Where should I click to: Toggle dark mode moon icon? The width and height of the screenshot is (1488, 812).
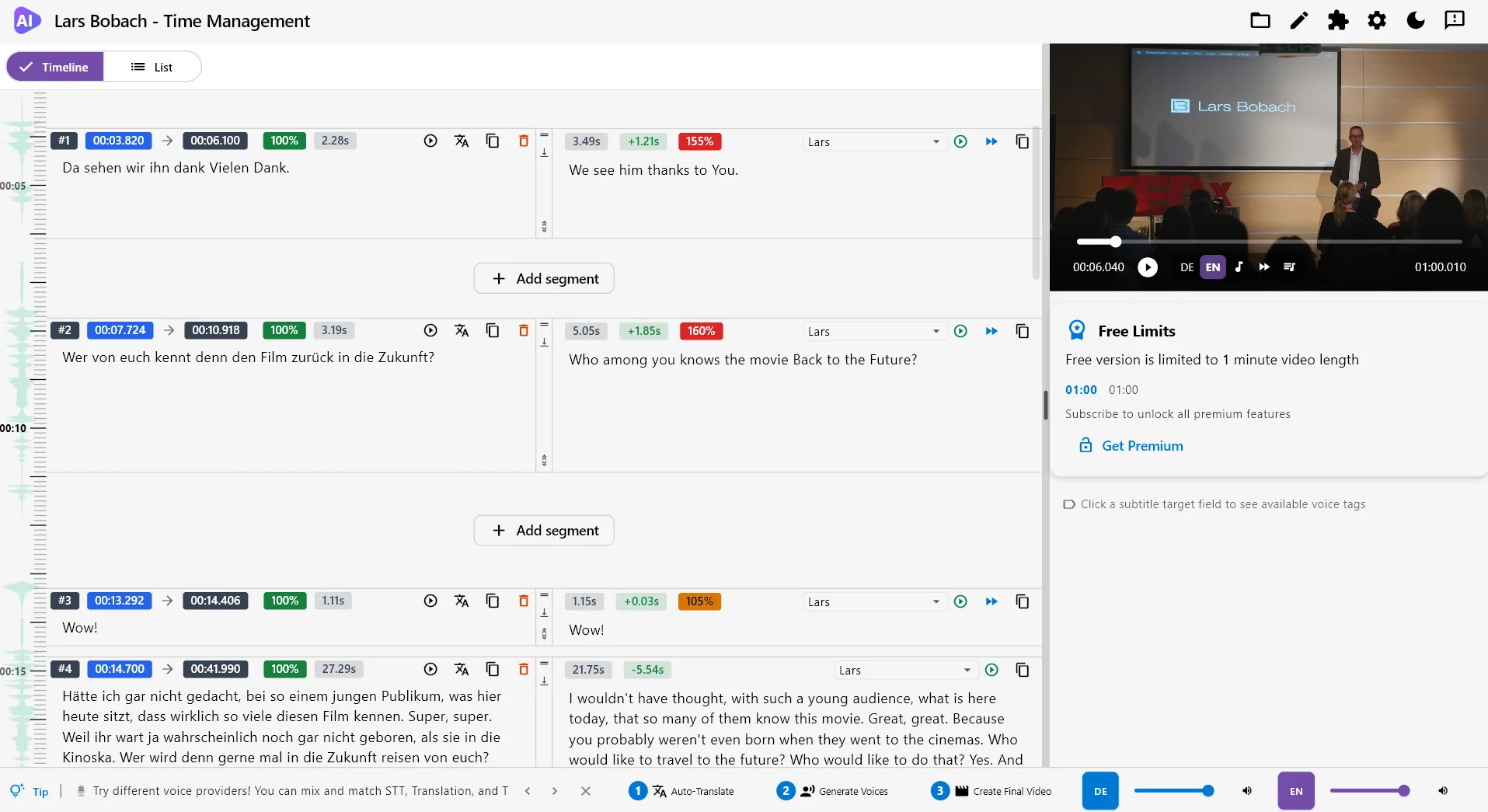[1416, 21]
